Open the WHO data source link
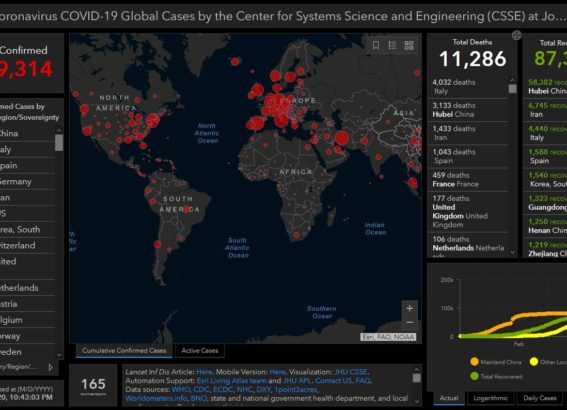Viewport: 567px width, 410px height. tap(180, 390)
